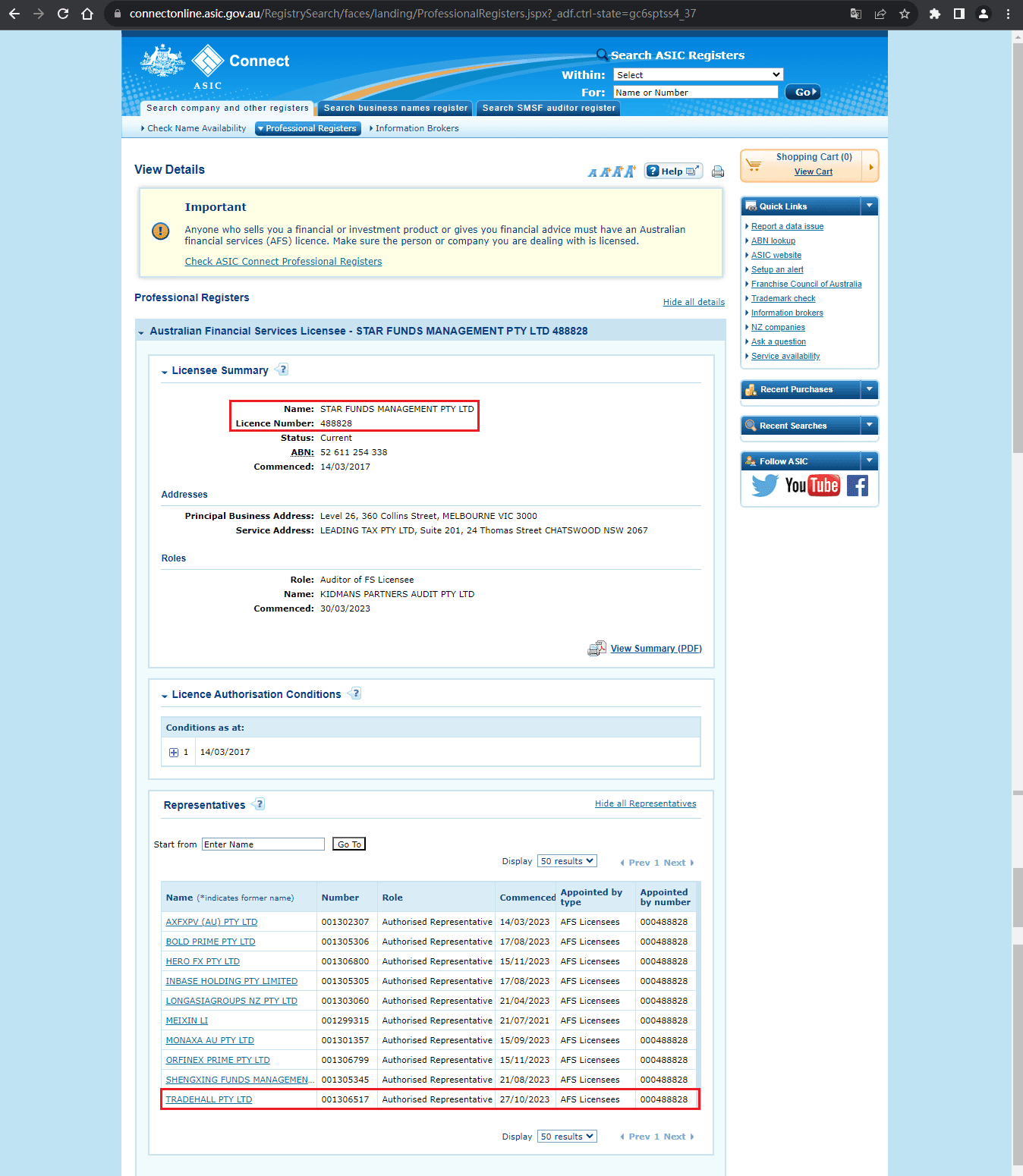Viewport: 1023px width, 1176px height.
Task: Select Information Brokers menu item
Action: pos(415,128)
